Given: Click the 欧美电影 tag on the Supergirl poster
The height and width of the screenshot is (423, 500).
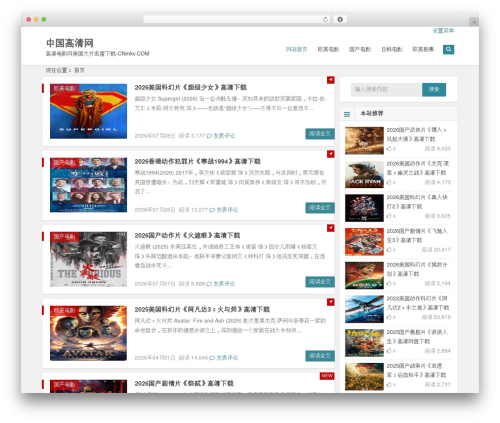Looking at the screenshot, I should coord(64,88).
